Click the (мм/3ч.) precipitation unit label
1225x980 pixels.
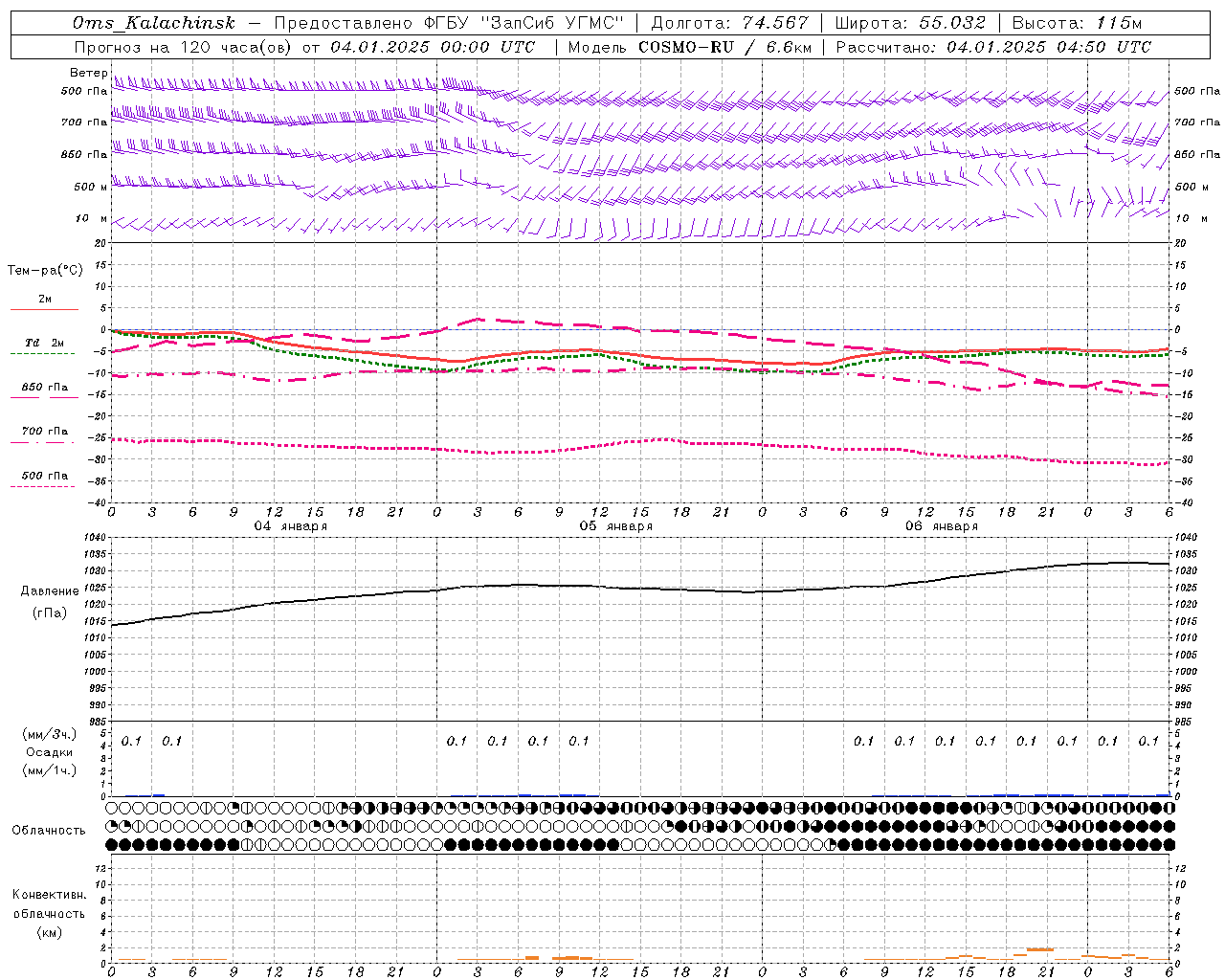[50, 734]
